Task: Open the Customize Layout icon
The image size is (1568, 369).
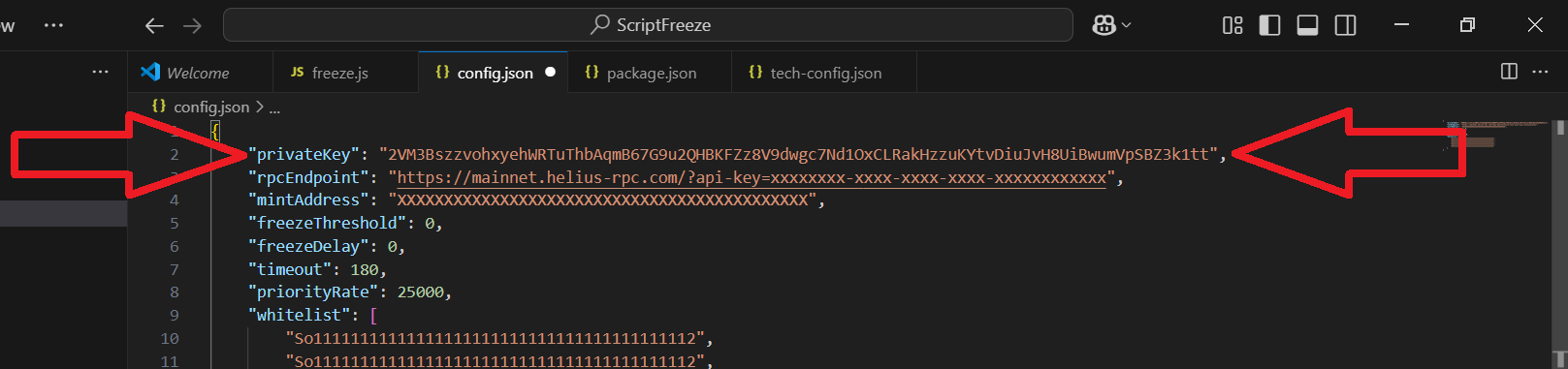Action: tap(1232, 25)
